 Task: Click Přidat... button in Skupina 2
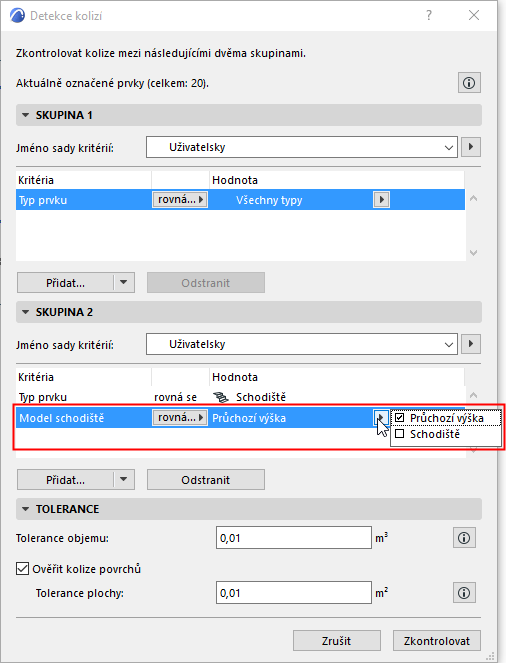(66, 479)
